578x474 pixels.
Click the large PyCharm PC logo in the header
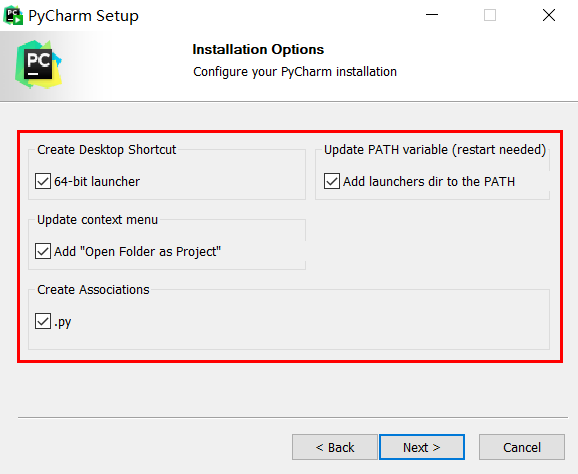tap(38, 65)
